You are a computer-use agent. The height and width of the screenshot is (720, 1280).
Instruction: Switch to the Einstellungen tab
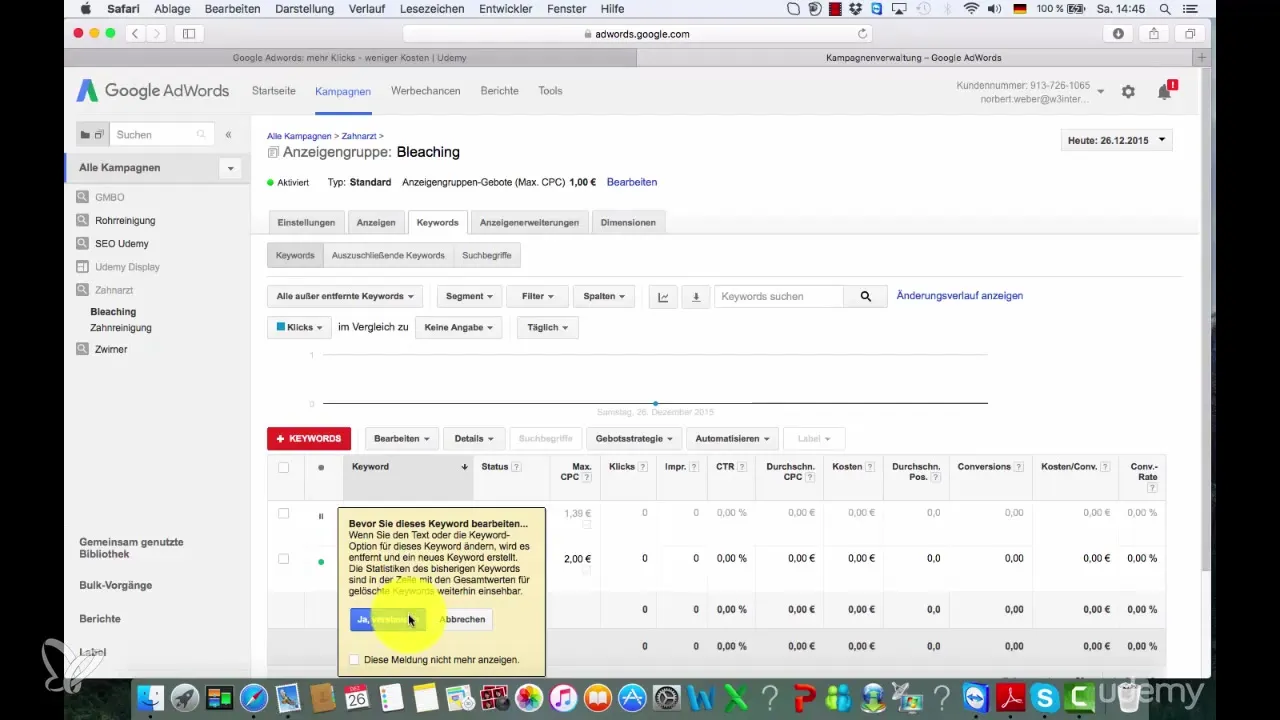click(306, 222)
